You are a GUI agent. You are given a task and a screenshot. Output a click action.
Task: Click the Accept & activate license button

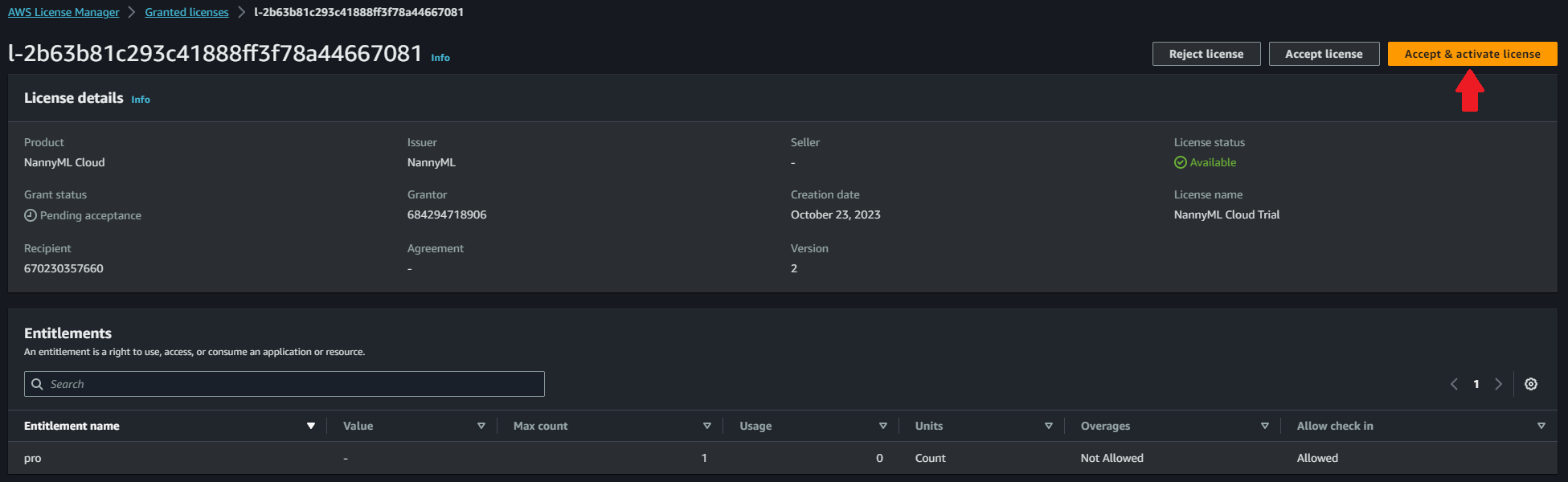[1472, 54]
